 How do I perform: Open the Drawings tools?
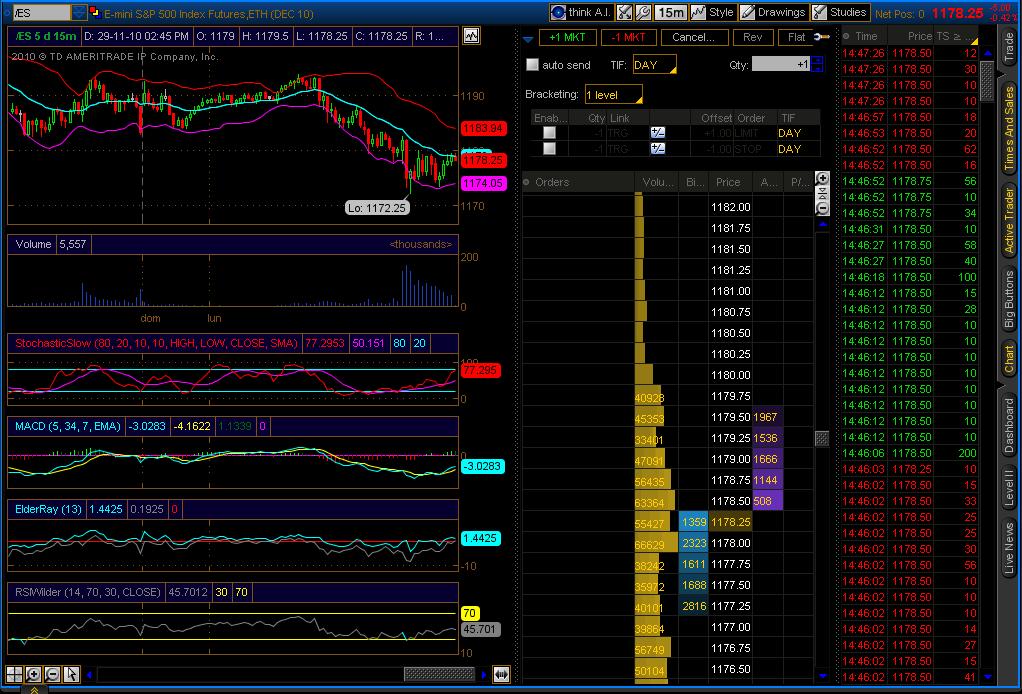click(773, 12)
